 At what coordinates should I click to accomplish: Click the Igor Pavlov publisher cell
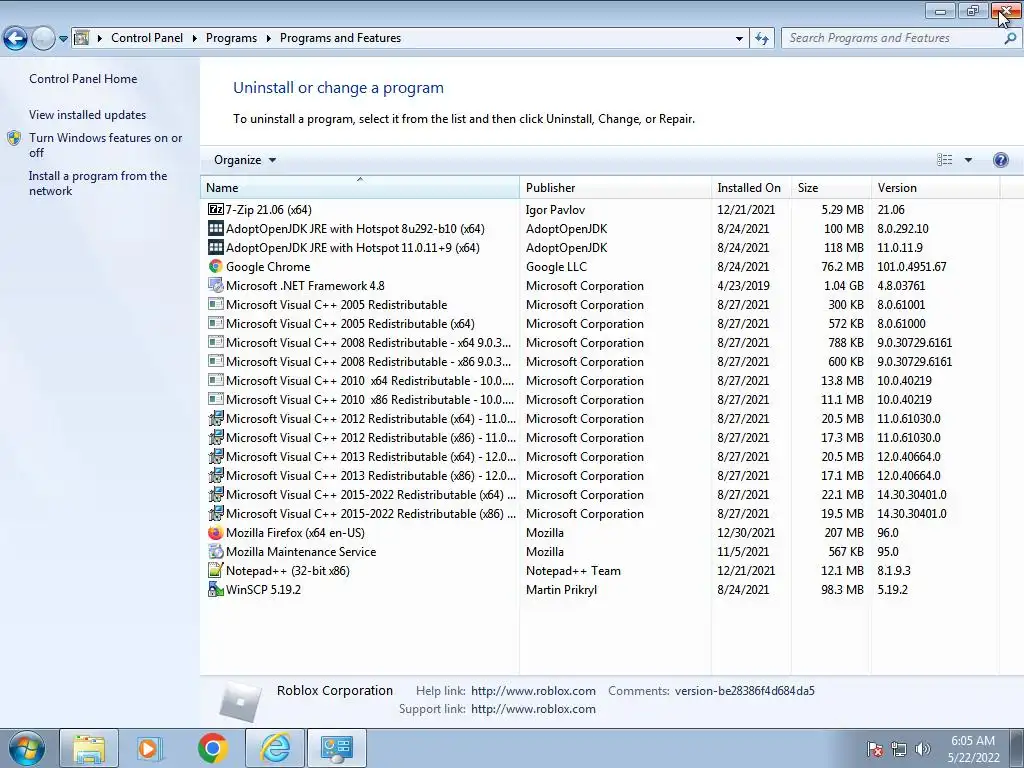click(555, 210)
